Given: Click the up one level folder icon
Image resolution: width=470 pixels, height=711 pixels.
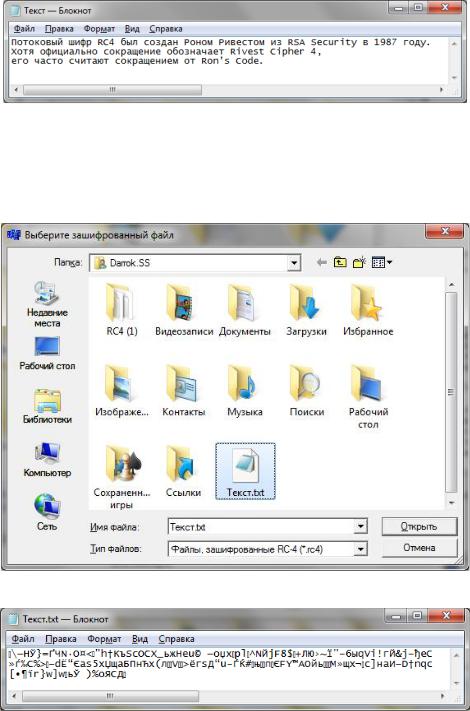Looking at the screenshot, I should [x=340, y=263].
